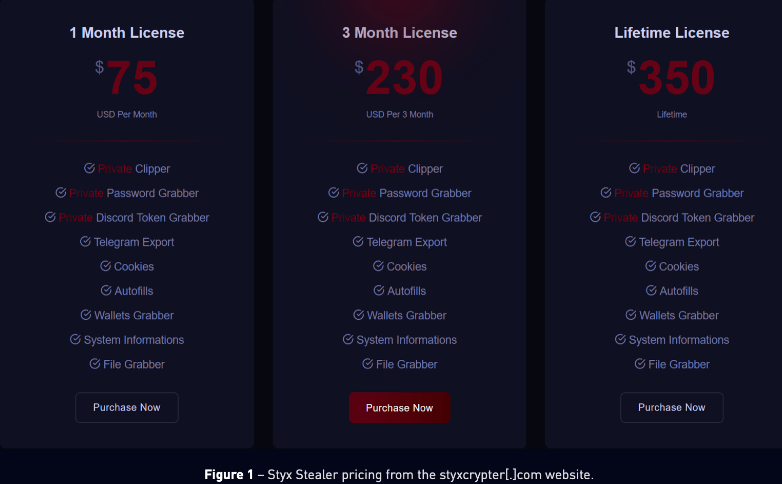Click checkmark icon beside Wallets Grabber in 3 Month plan
Image resolution: width=782 pixels, height=484 pixels.
point(359,315)
